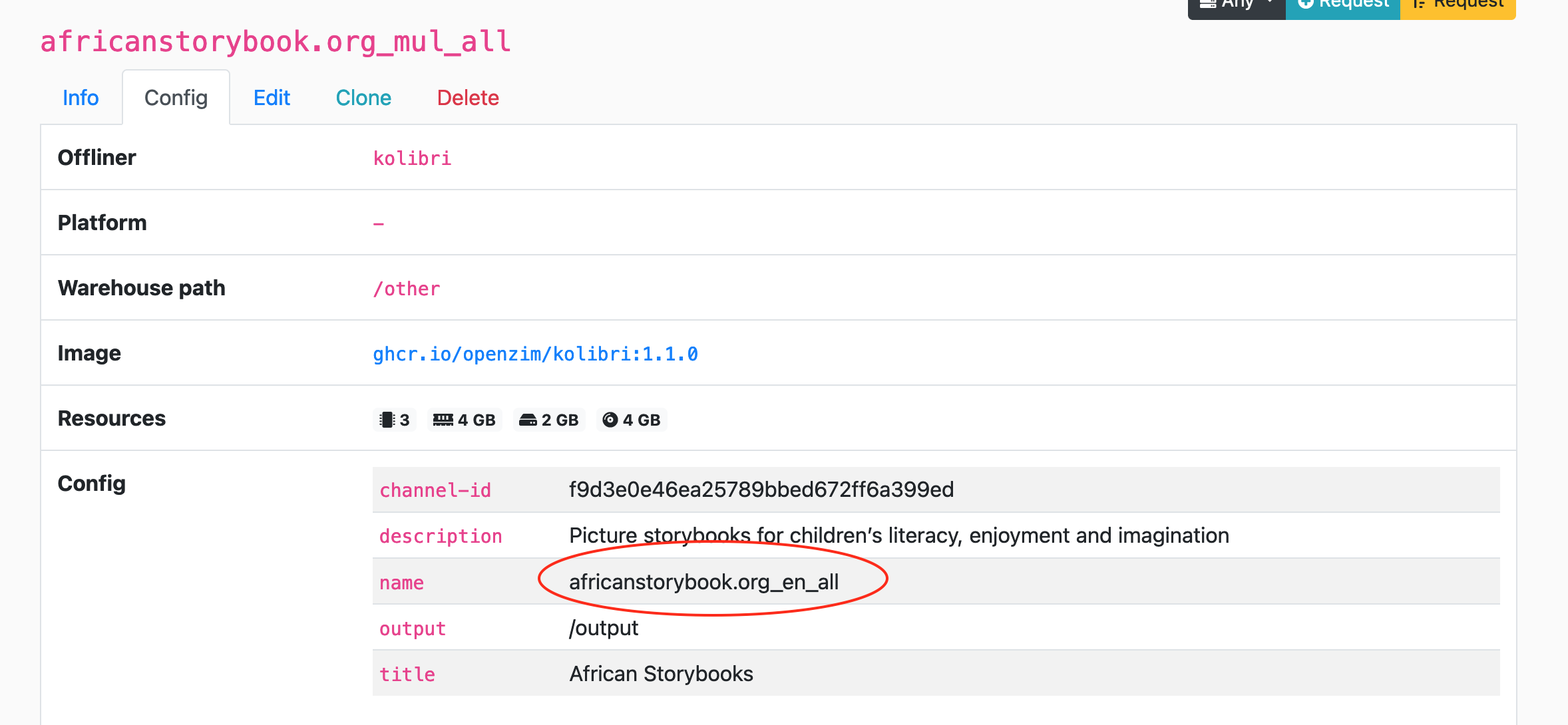
Task: Open the kolibri offliner link
Action: click(x=411, y=158)
